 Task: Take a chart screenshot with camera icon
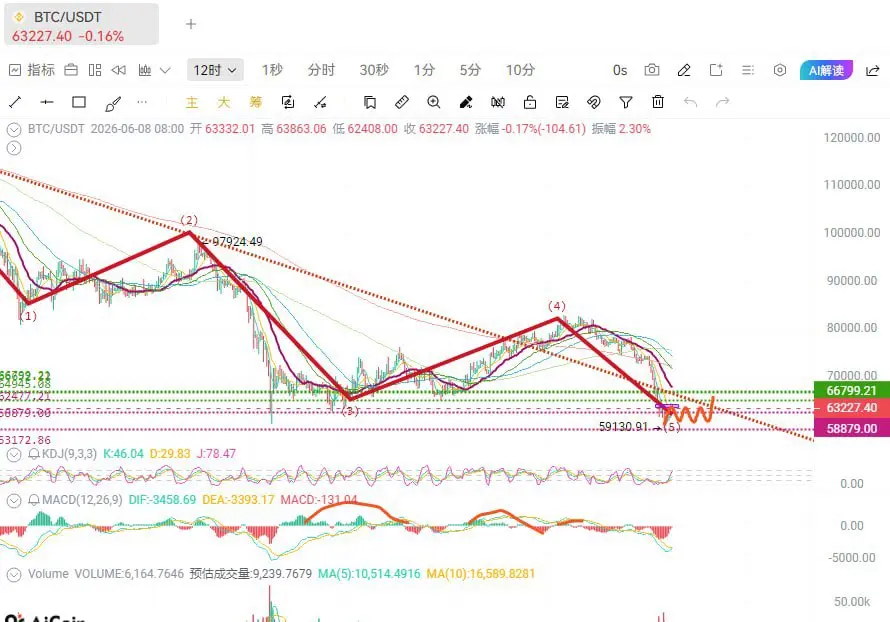coord(652,70)
